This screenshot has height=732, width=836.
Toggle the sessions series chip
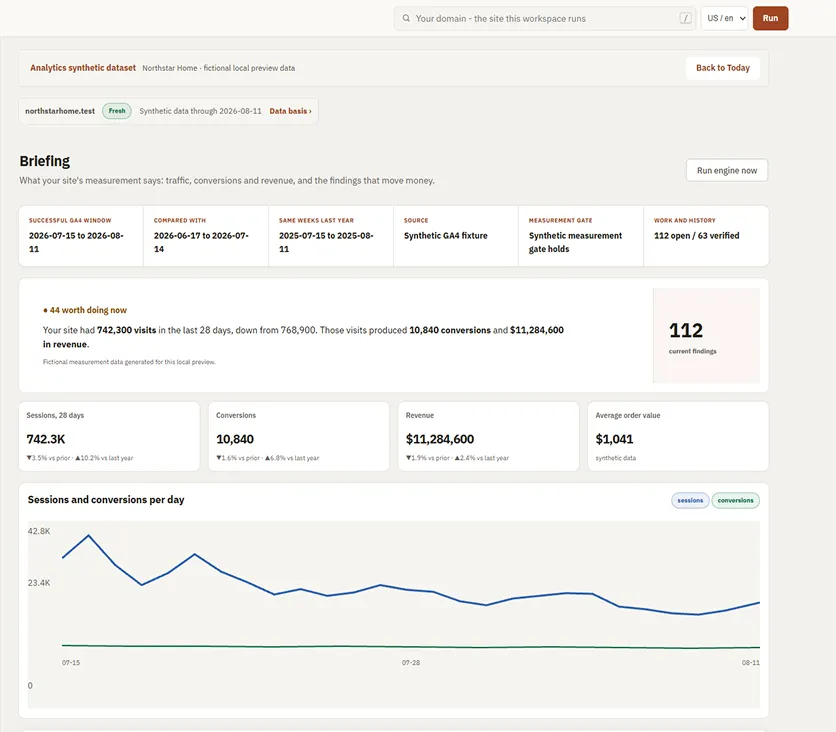click(690, 500)
